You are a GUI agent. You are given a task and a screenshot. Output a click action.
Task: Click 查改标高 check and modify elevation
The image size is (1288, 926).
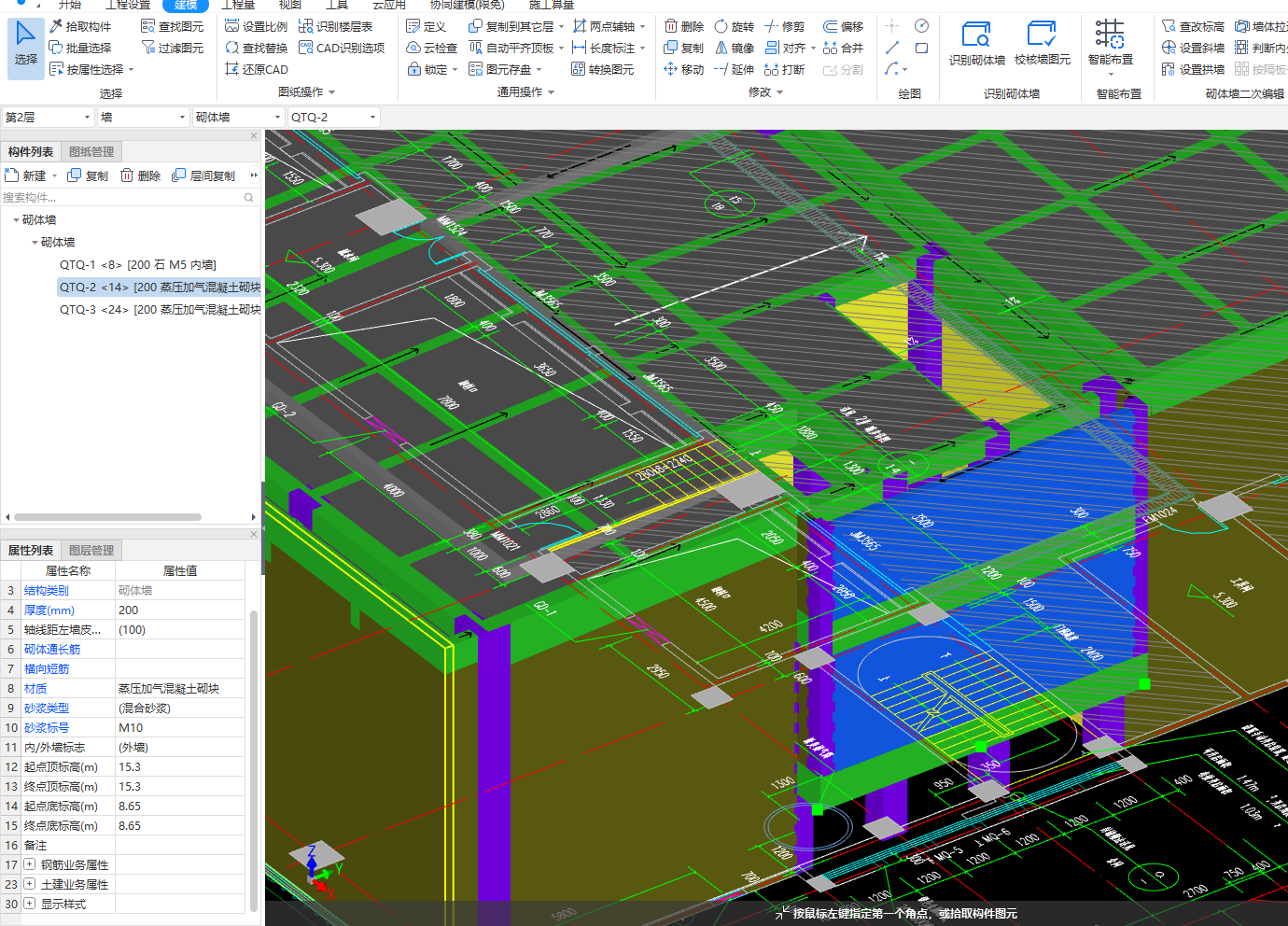pyautogui.click(x=1193, y=26)
